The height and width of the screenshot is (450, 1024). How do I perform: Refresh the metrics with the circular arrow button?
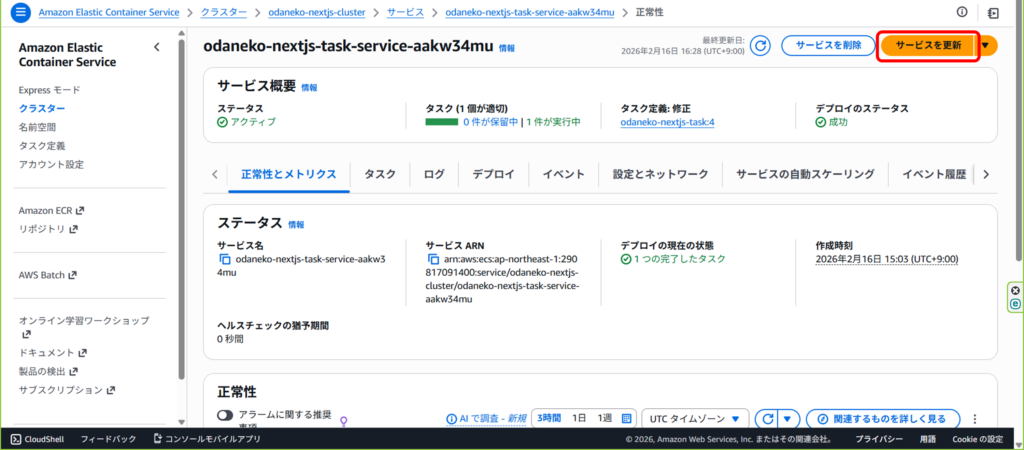pos(767,418)
